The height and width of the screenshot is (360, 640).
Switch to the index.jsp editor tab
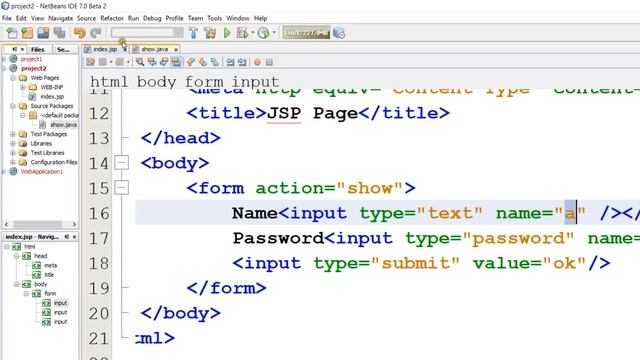105,49
